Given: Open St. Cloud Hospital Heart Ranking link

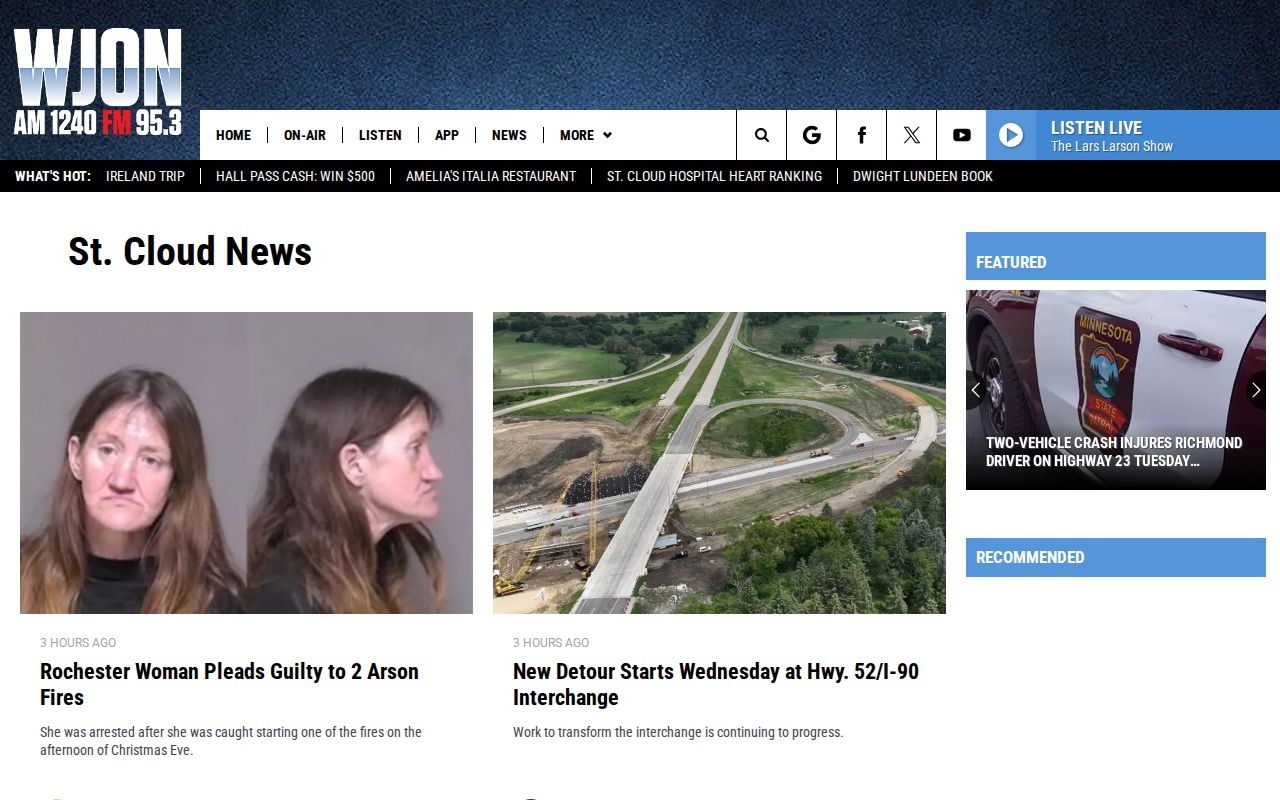Looking at the screenshot, I should (x=714, y=176).
